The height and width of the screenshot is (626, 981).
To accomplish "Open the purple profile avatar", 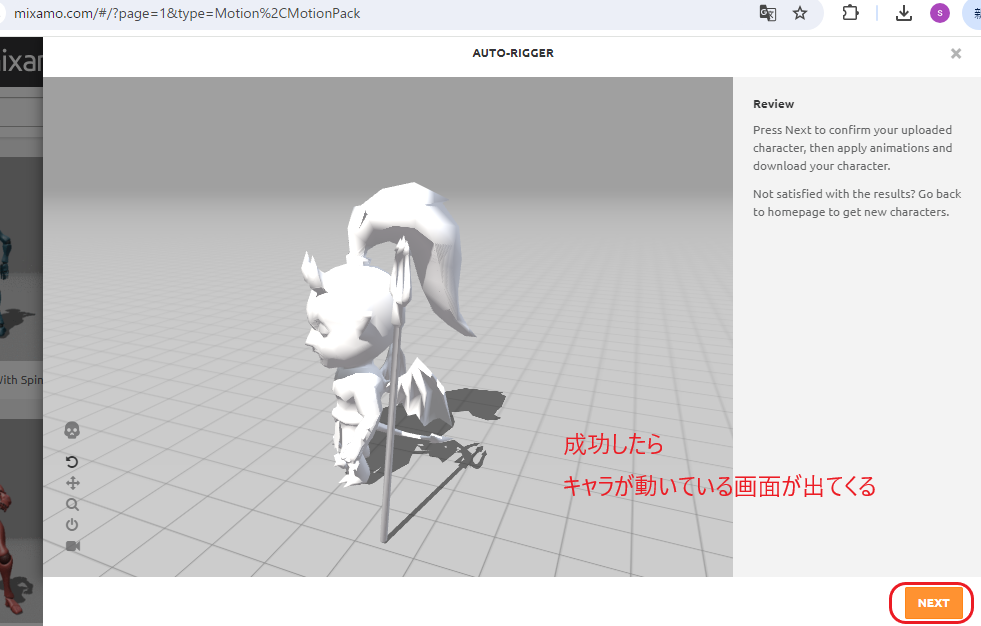I will [x=940, y=13].
